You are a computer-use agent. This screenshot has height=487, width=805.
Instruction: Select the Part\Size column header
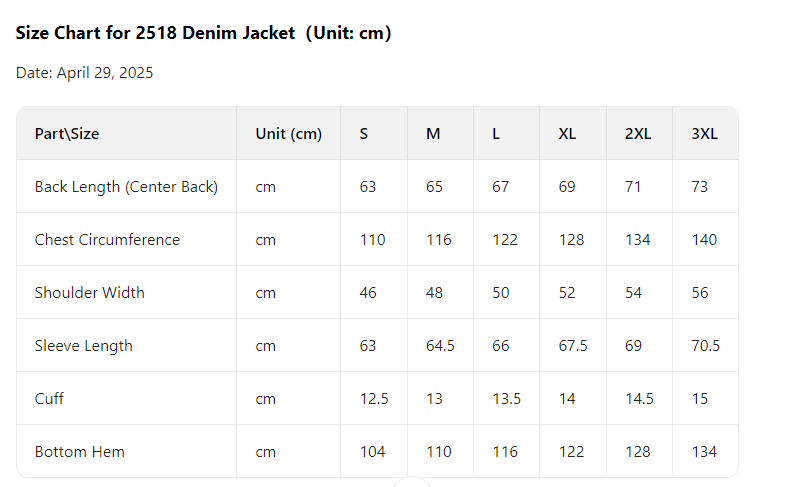[67, 134]
